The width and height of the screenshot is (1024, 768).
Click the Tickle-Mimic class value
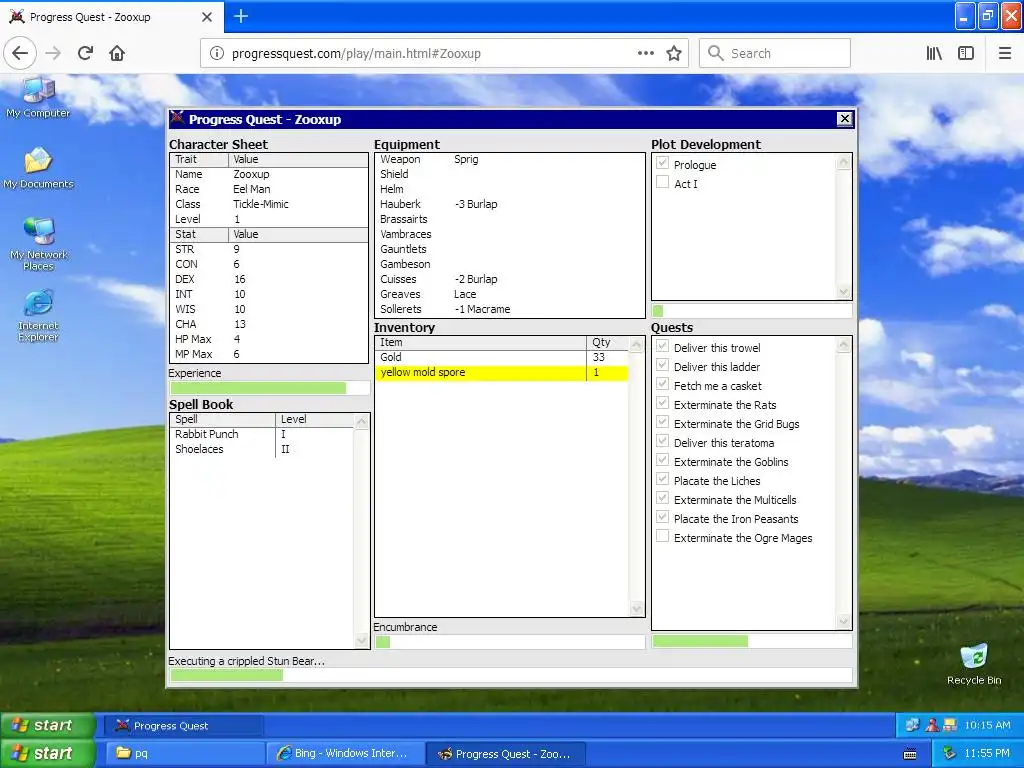pyautogui.click(x=261, y=204)
